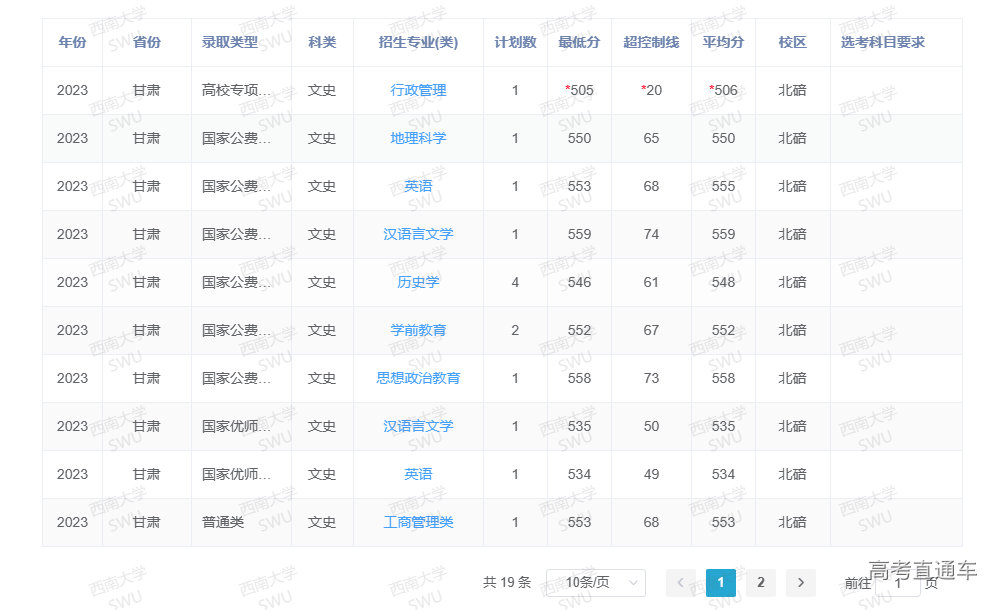Advance to next page with right arrow
This screenshot has width=1006, height=610.
pyautogui.click(x=801, y=583)
